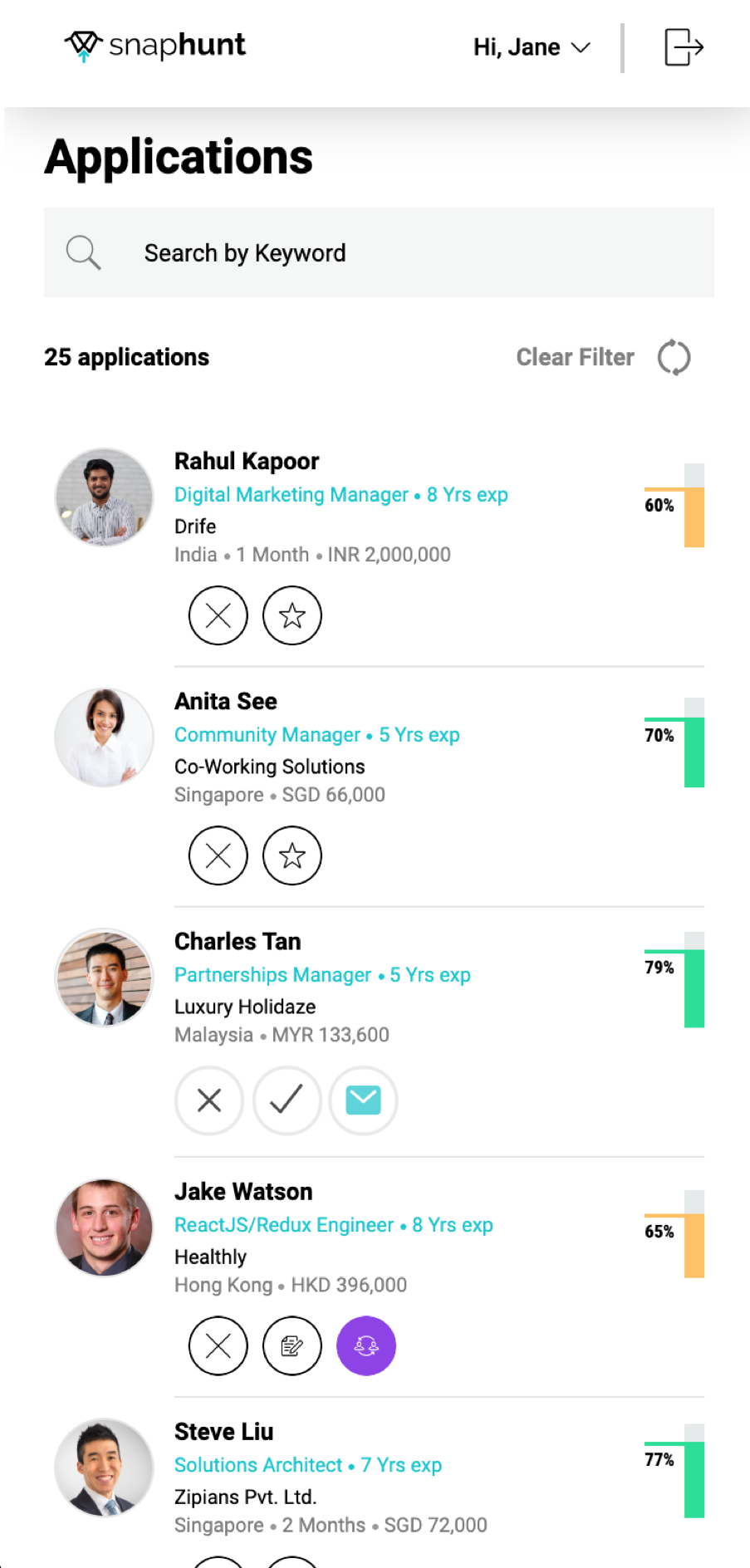Image resolution: width=750 pixels, height=1568 pixels.
Task: Shortlist Rahul Kapoor with the star icon
Action: pyautogui.click(x=292, y=615)
